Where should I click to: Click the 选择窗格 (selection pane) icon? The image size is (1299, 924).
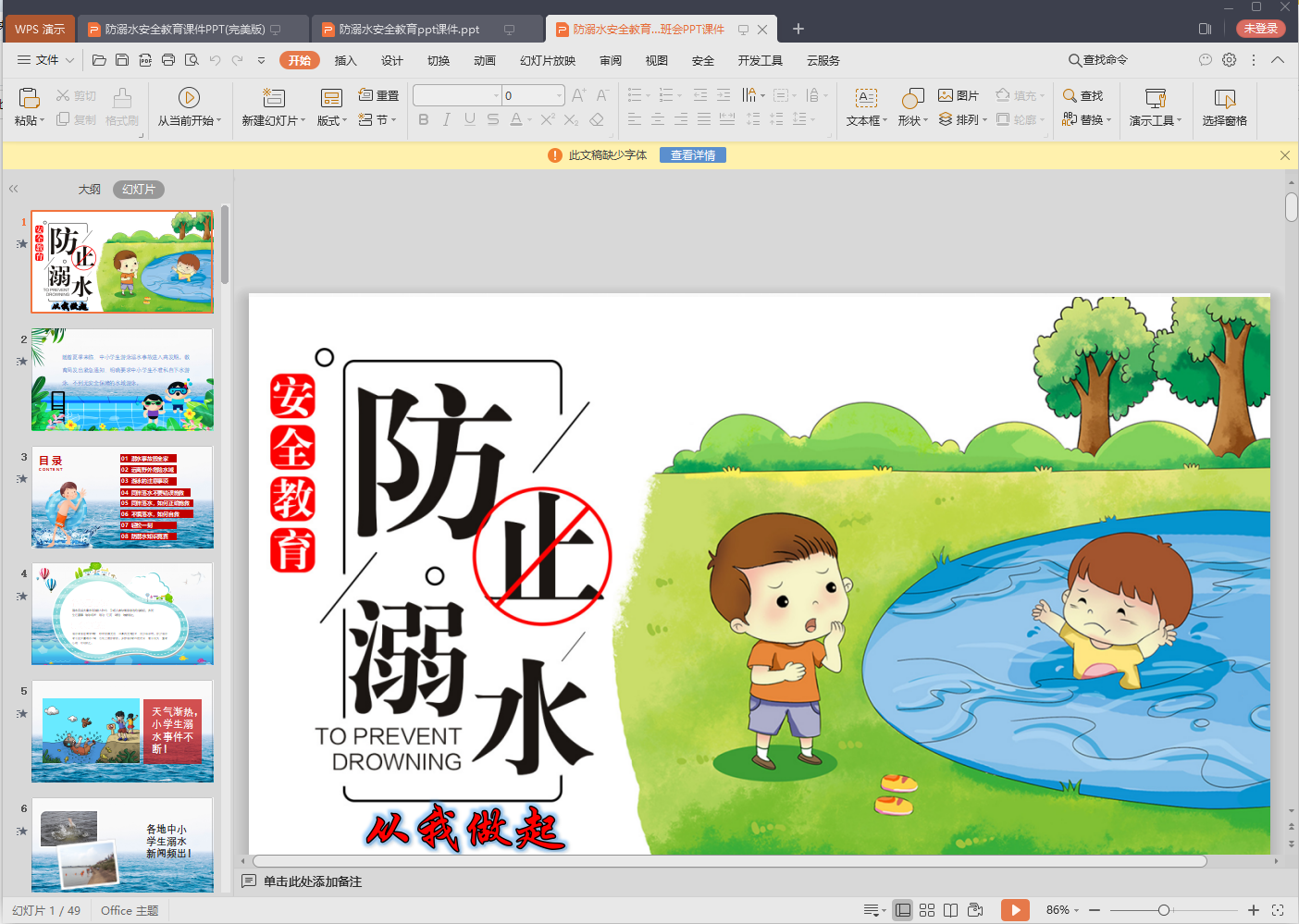coord(1223,105)
